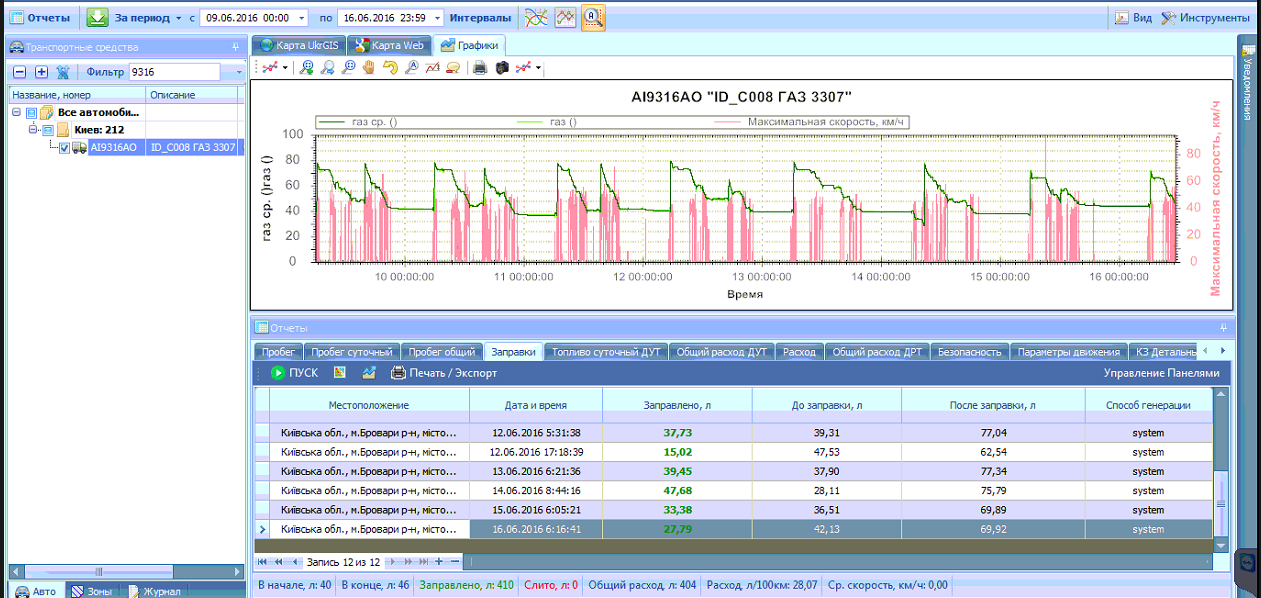Click the yellow undo arrow icon
Viewport: 1261px width, 598px height.
[x=390, y=68]
